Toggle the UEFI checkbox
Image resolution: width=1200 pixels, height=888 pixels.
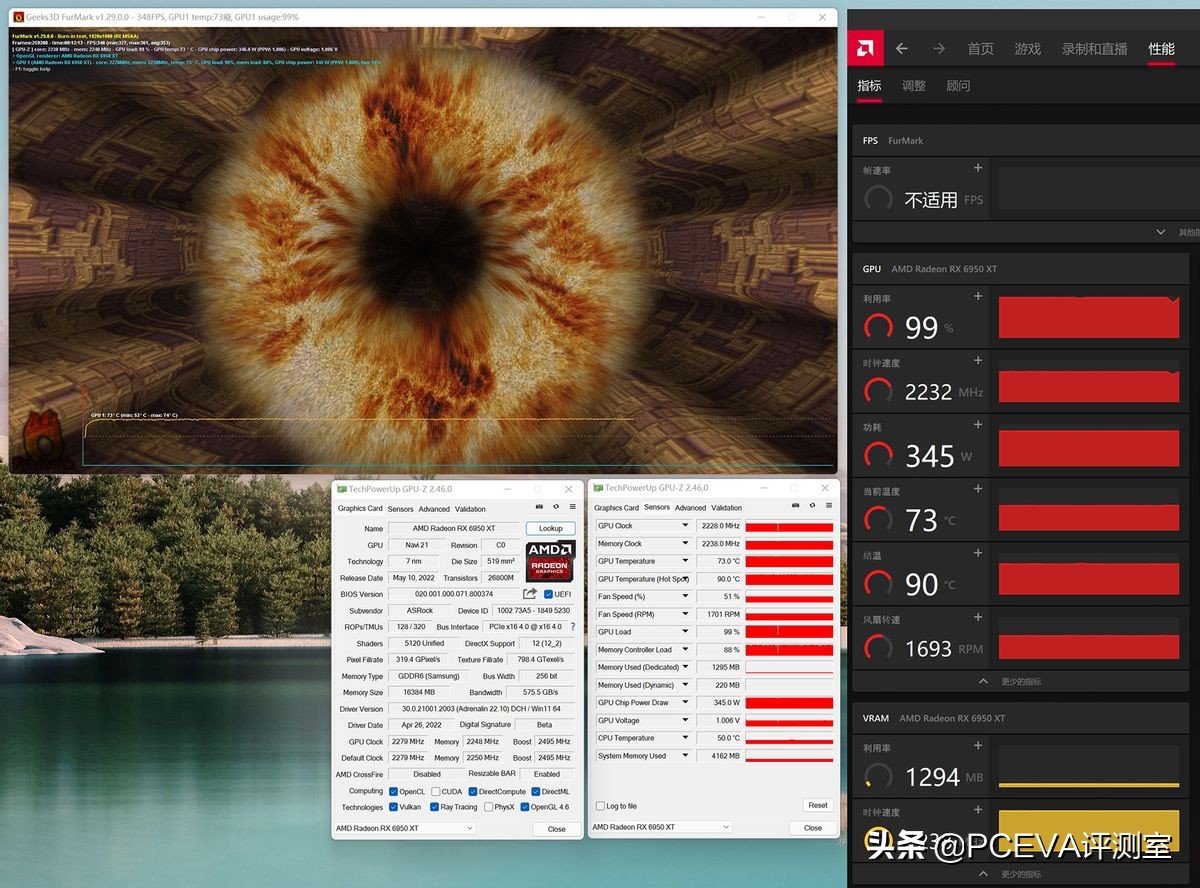[549, 594]
